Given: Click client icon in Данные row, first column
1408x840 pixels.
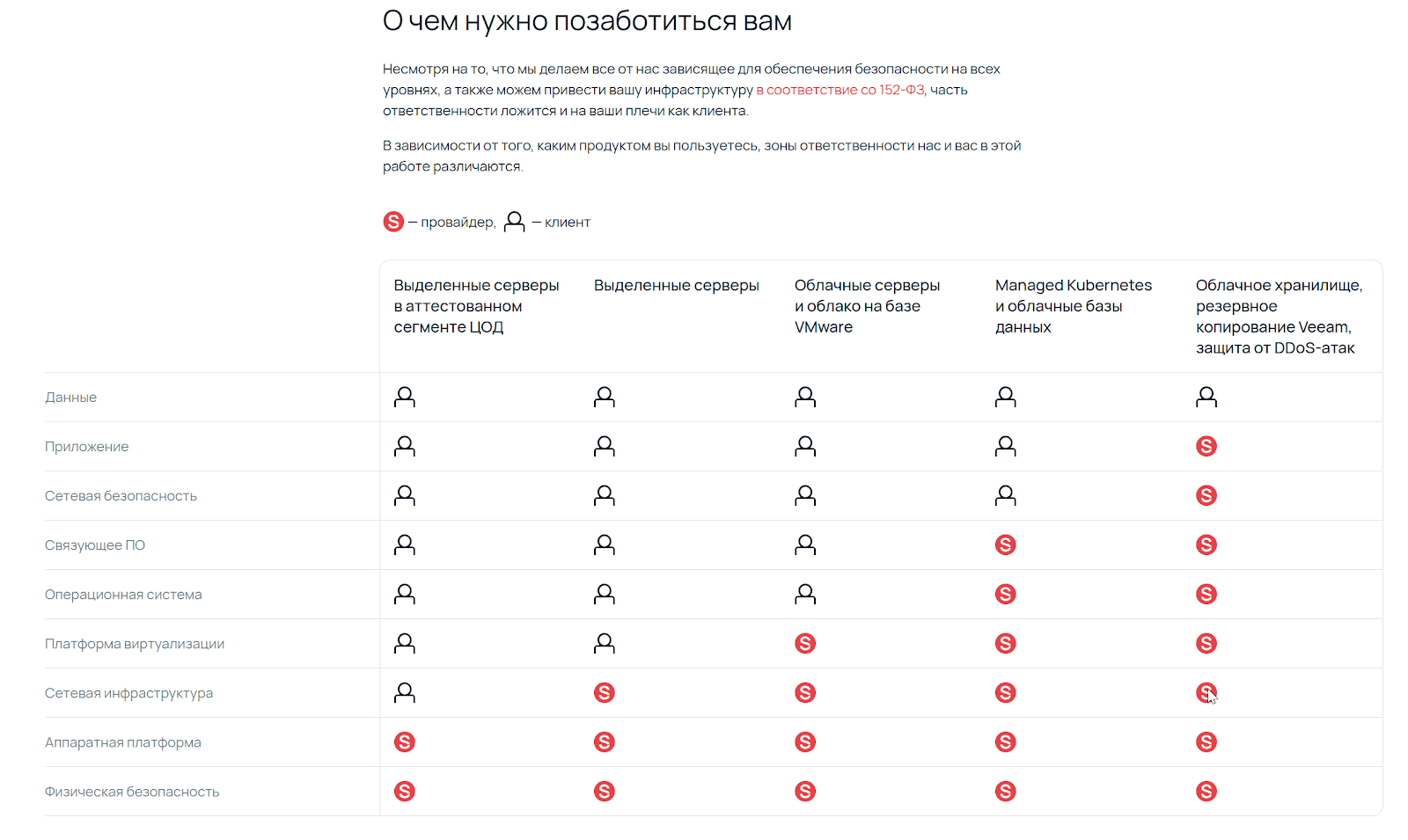Looking at the screenshot, I should pyautogui.click(x=405, y=398).
